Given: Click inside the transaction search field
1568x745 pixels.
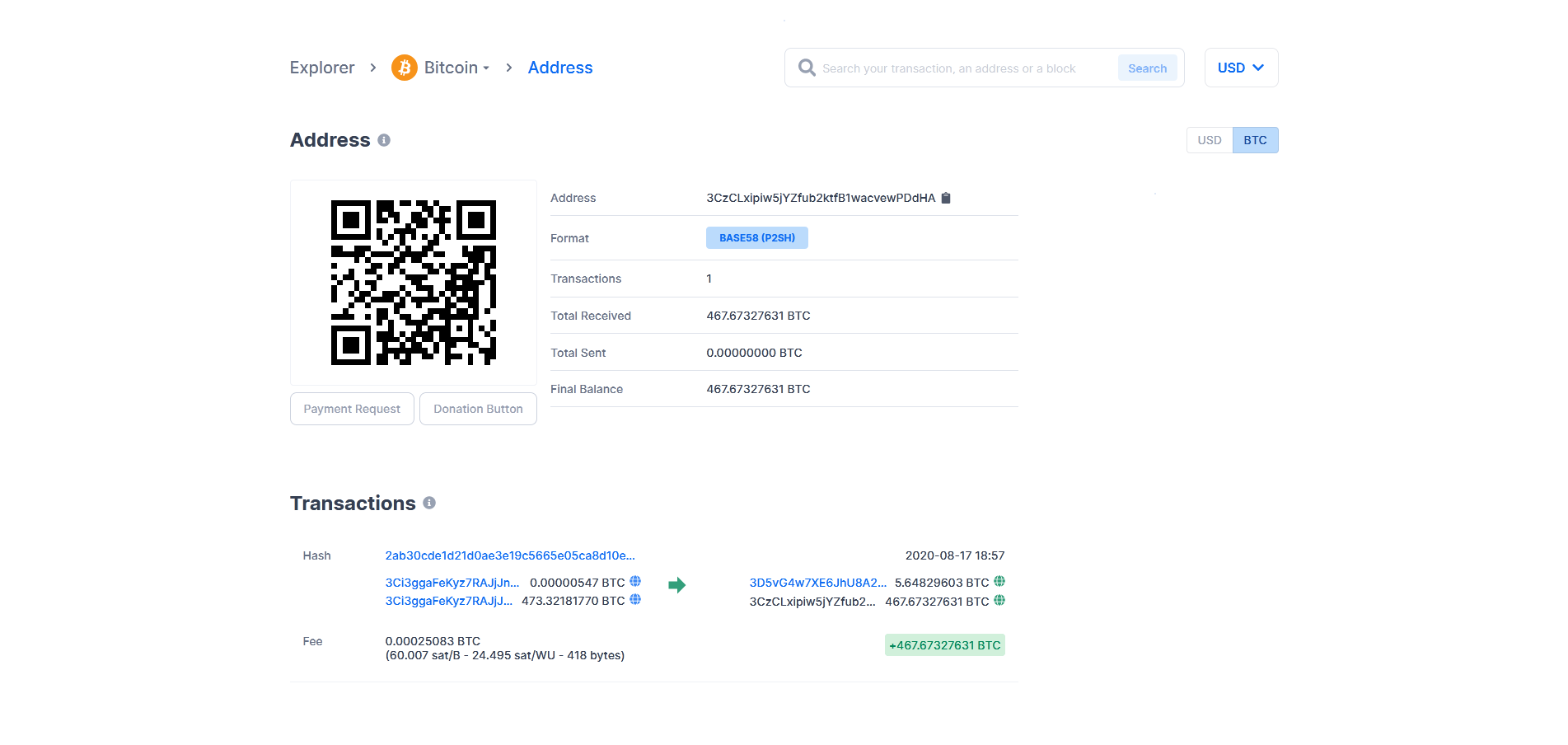Looking at the screenshot, I should tap(948, 68).
